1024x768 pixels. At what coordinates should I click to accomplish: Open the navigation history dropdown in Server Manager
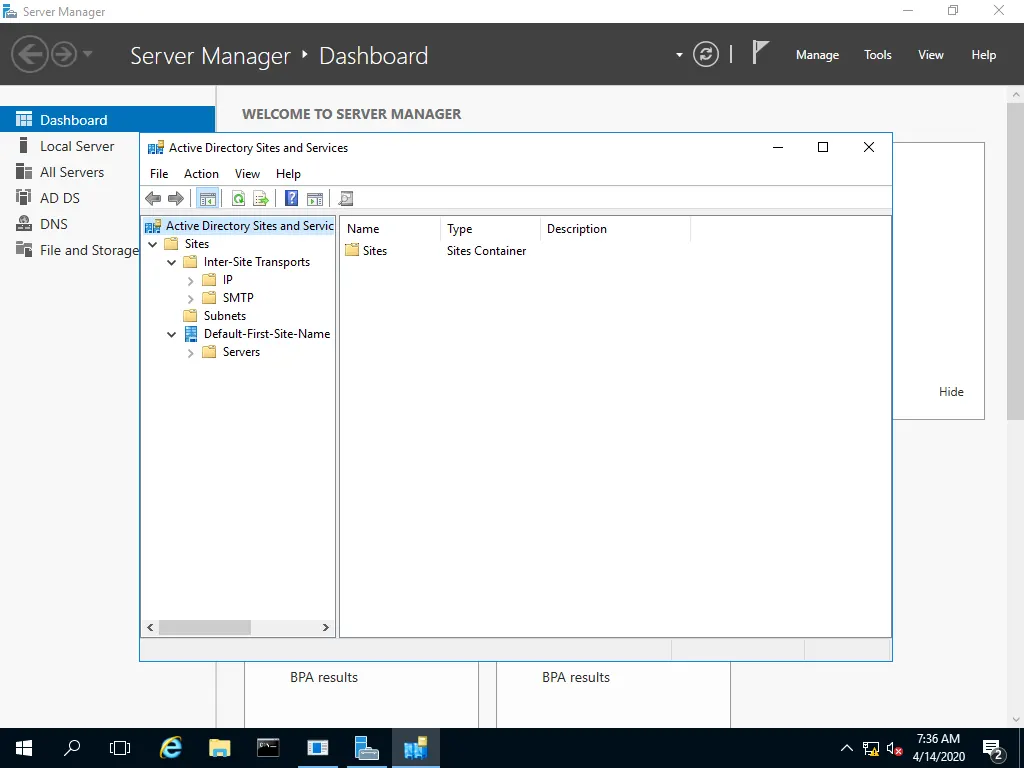(88, 54)
